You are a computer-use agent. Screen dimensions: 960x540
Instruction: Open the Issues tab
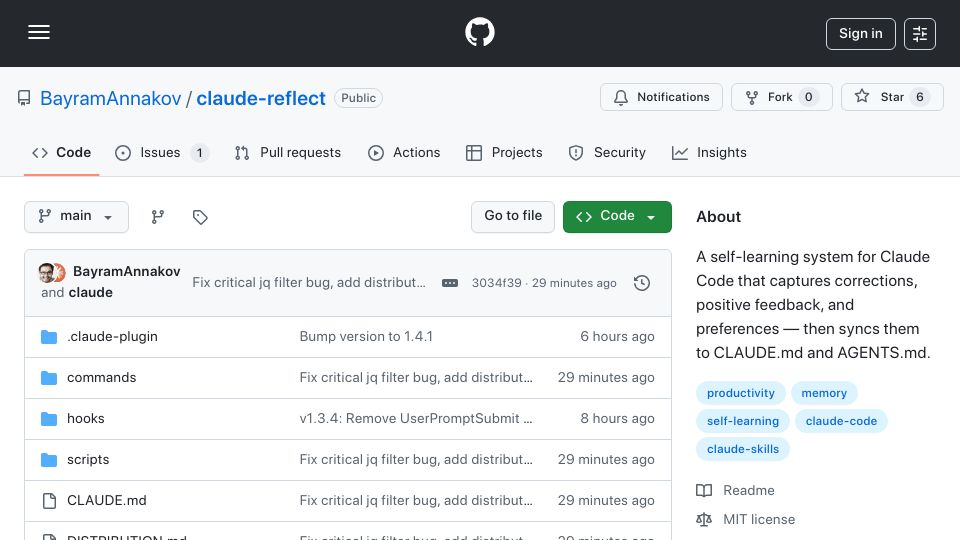162,152
